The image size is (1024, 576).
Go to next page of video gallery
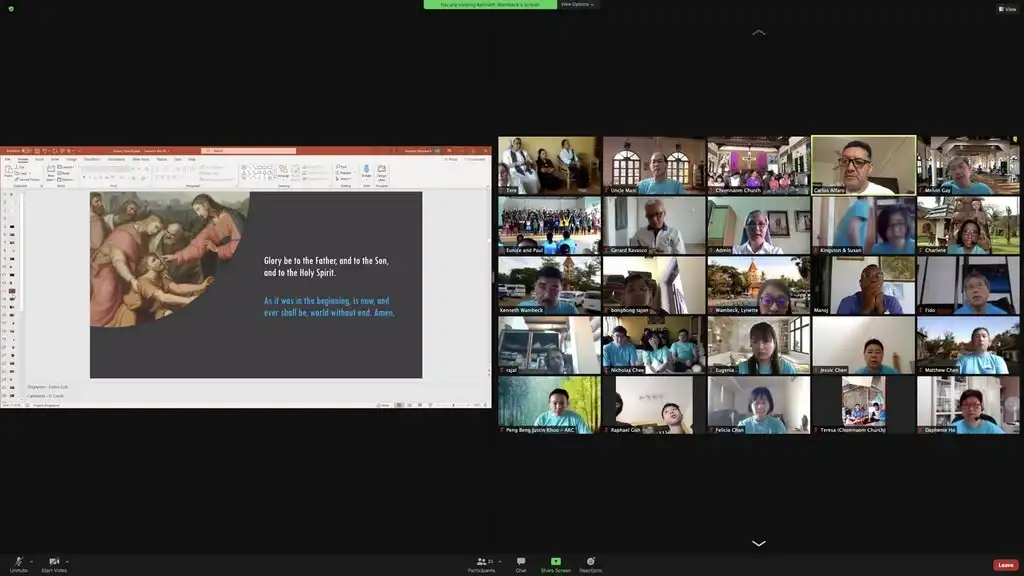[759, 543]
